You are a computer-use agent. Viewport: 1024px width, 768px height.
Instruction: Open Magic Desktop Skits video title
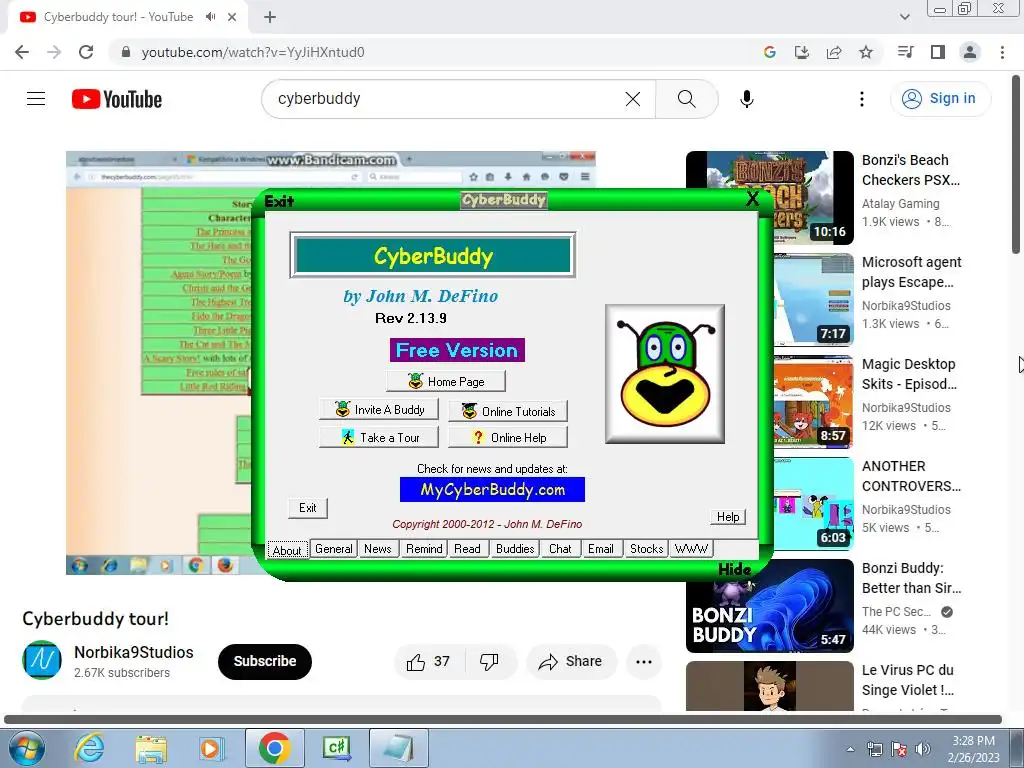909,374
